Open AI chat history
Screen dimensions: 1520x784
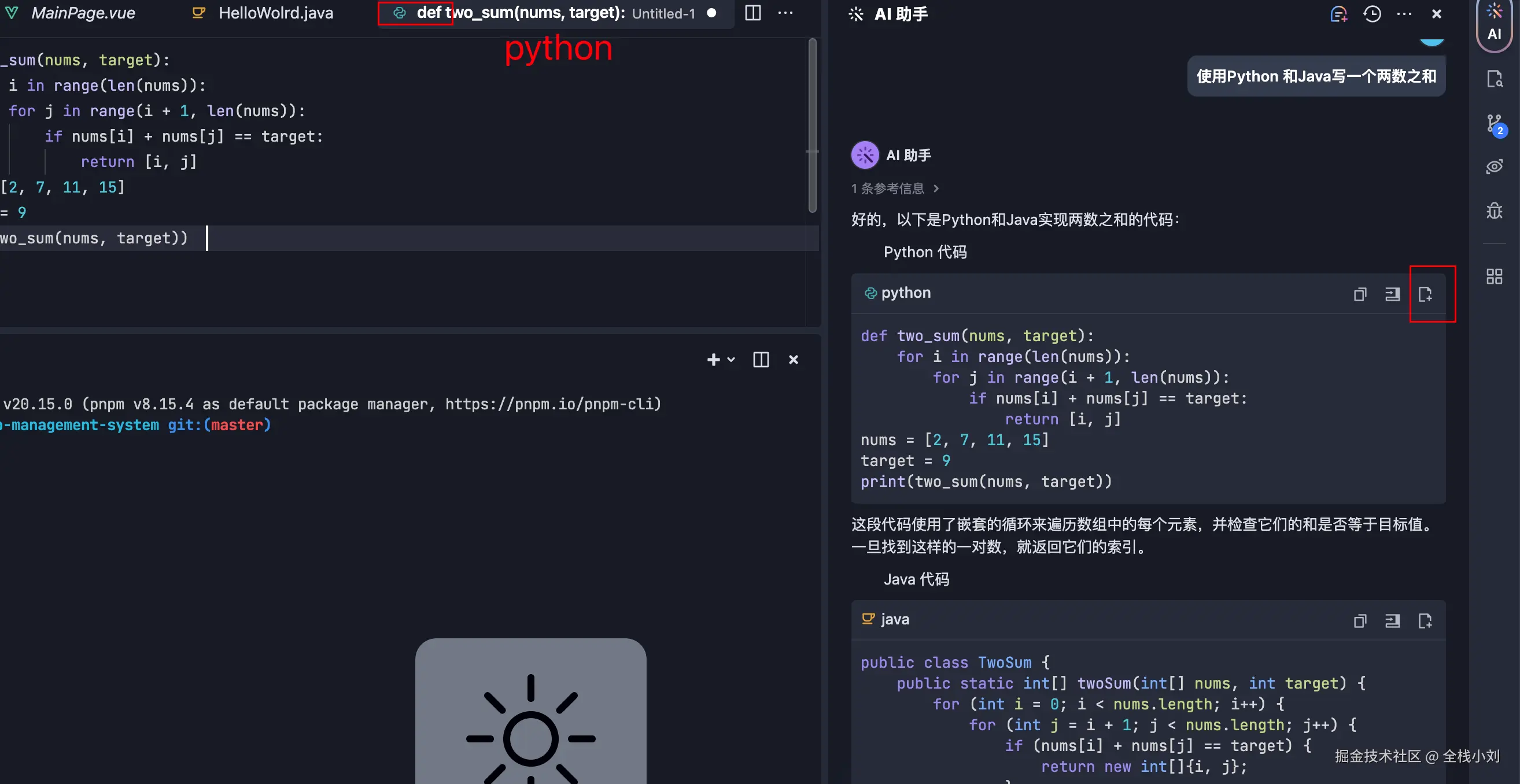pos(1372,13)
